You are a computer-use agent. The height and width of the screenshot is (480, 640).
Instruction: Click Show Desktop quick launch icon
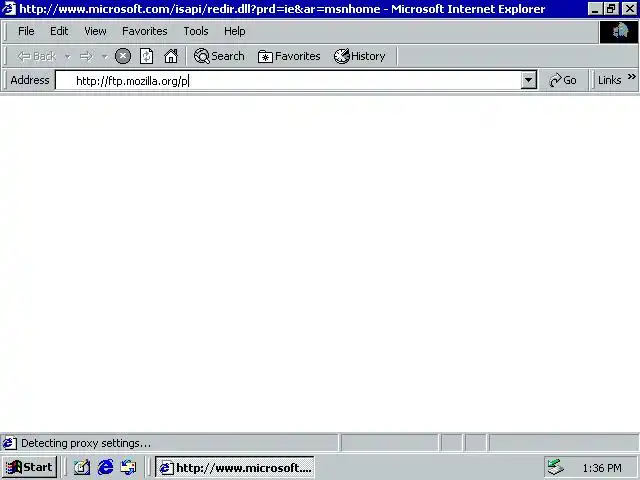tap(82, 467)
